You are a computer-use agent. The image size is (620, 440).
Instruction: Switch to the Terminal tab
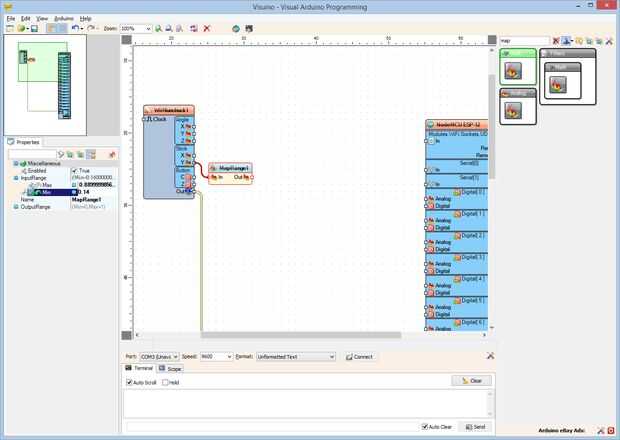click(139, 368)
